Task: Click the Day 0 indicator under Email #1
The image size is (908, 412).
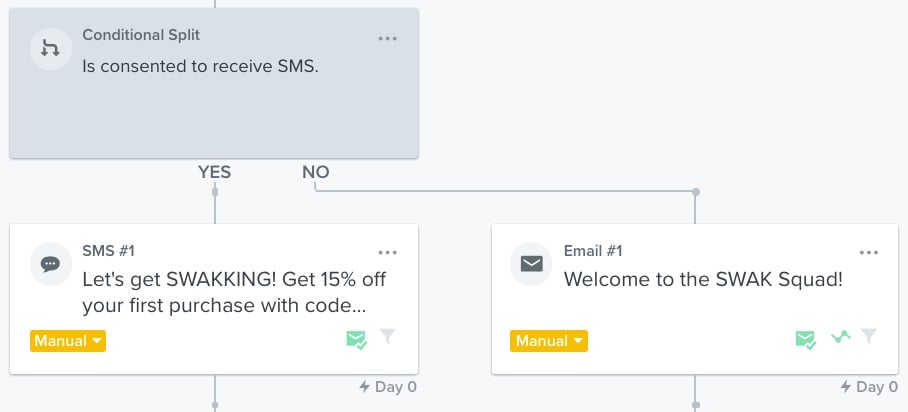Action: pos(870,387)
